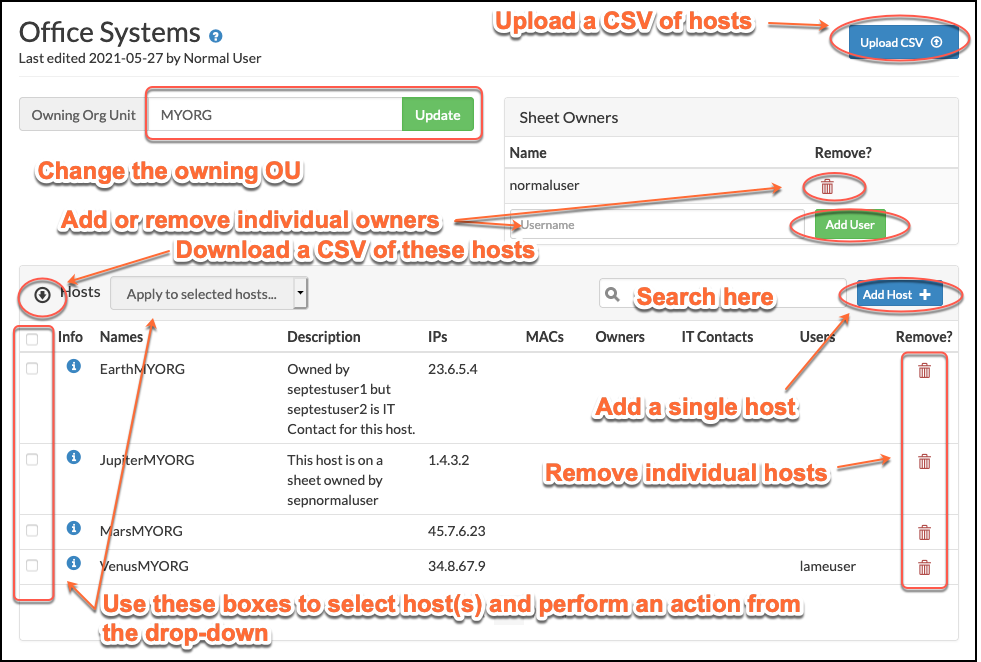Click the Add User button

850,225
